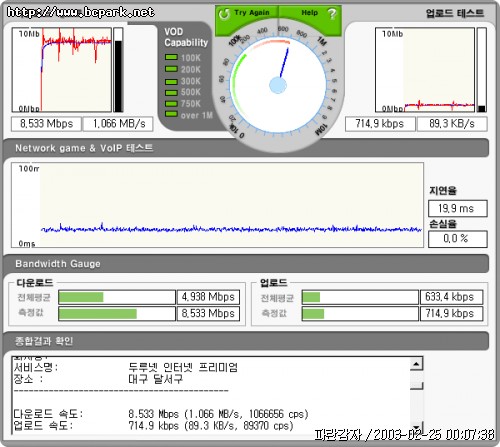500x447 pixels.
Task: Click the download speed graph
Action: [62, 70]
